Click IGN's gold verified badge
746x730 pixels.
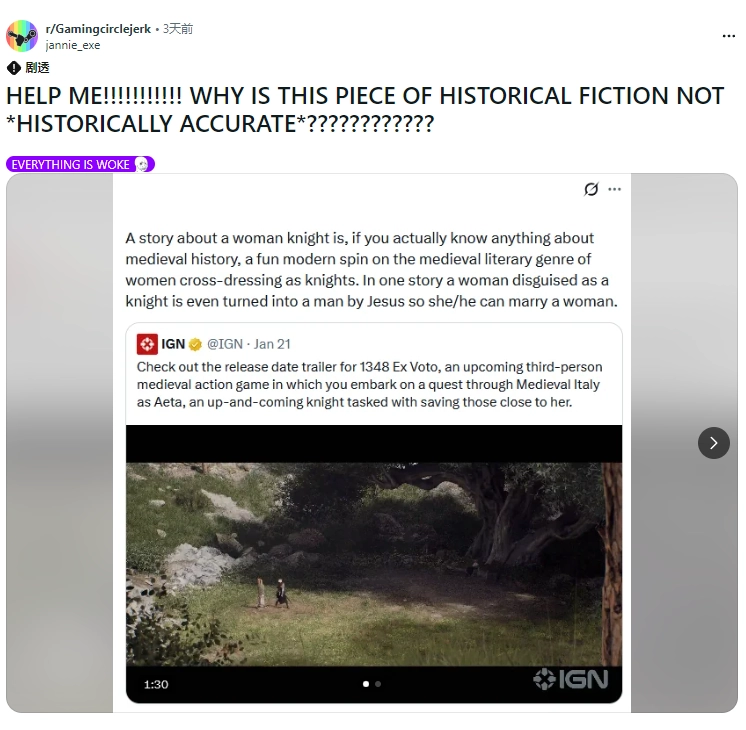tap(195, 345)
